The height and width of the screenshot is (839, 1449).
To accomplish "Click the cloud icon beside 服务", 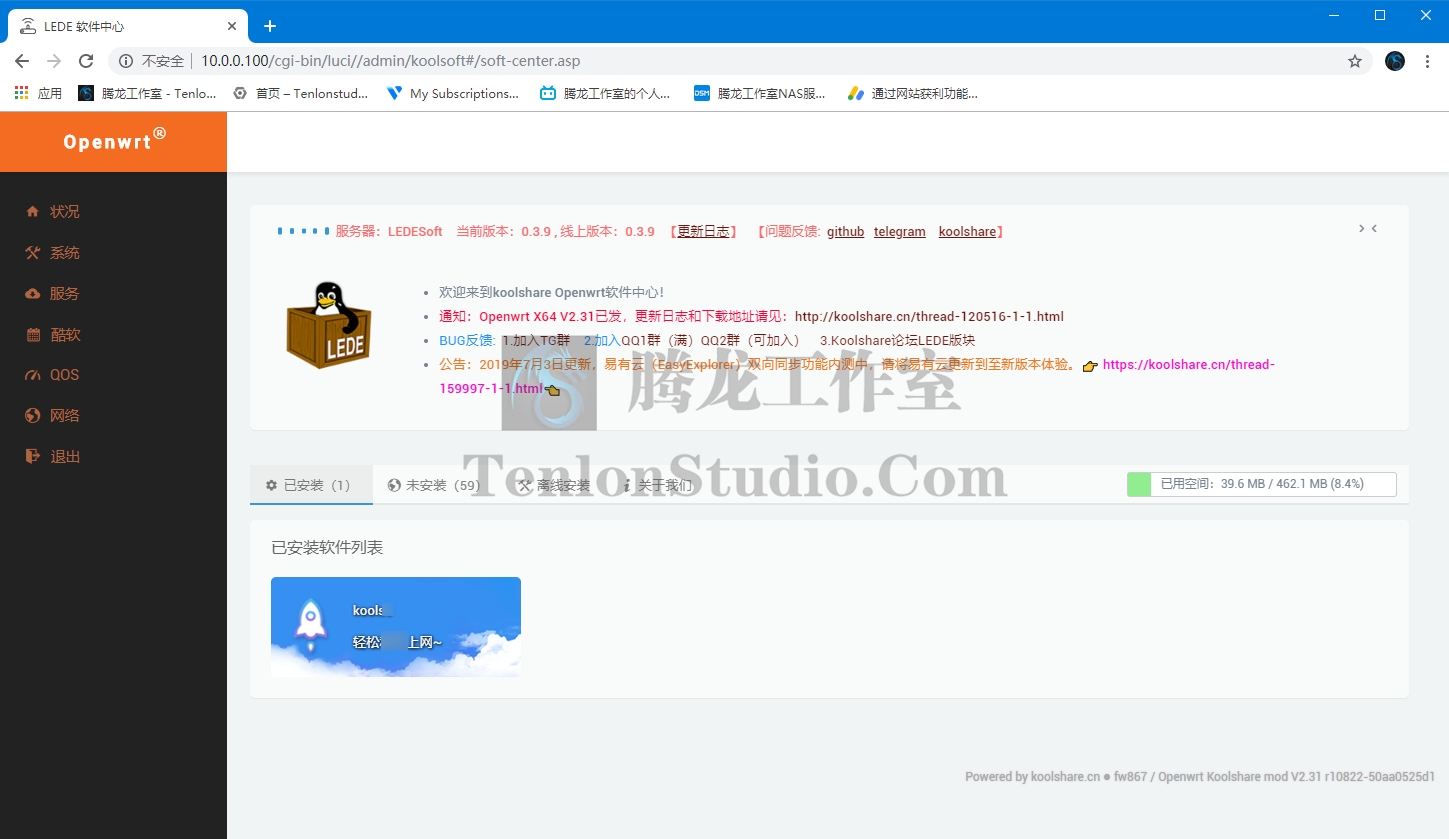I will pyautogui.click(x=32, y=294).
